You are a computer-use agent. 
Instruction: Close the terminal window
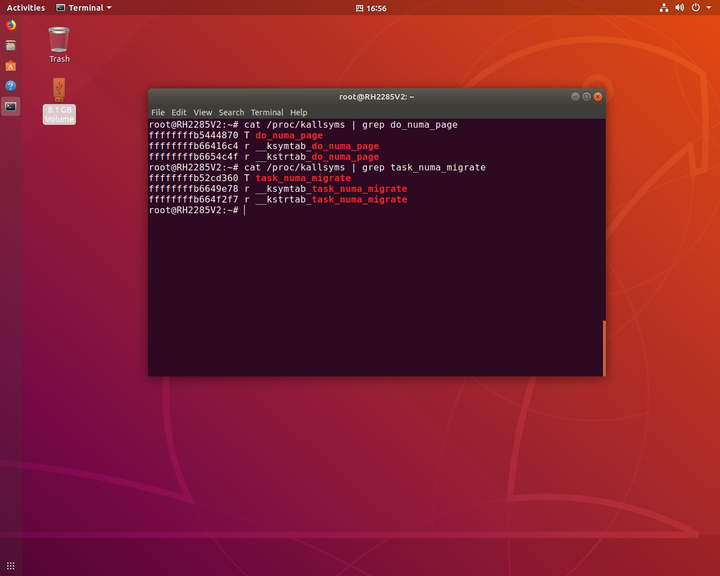[598, 96]
